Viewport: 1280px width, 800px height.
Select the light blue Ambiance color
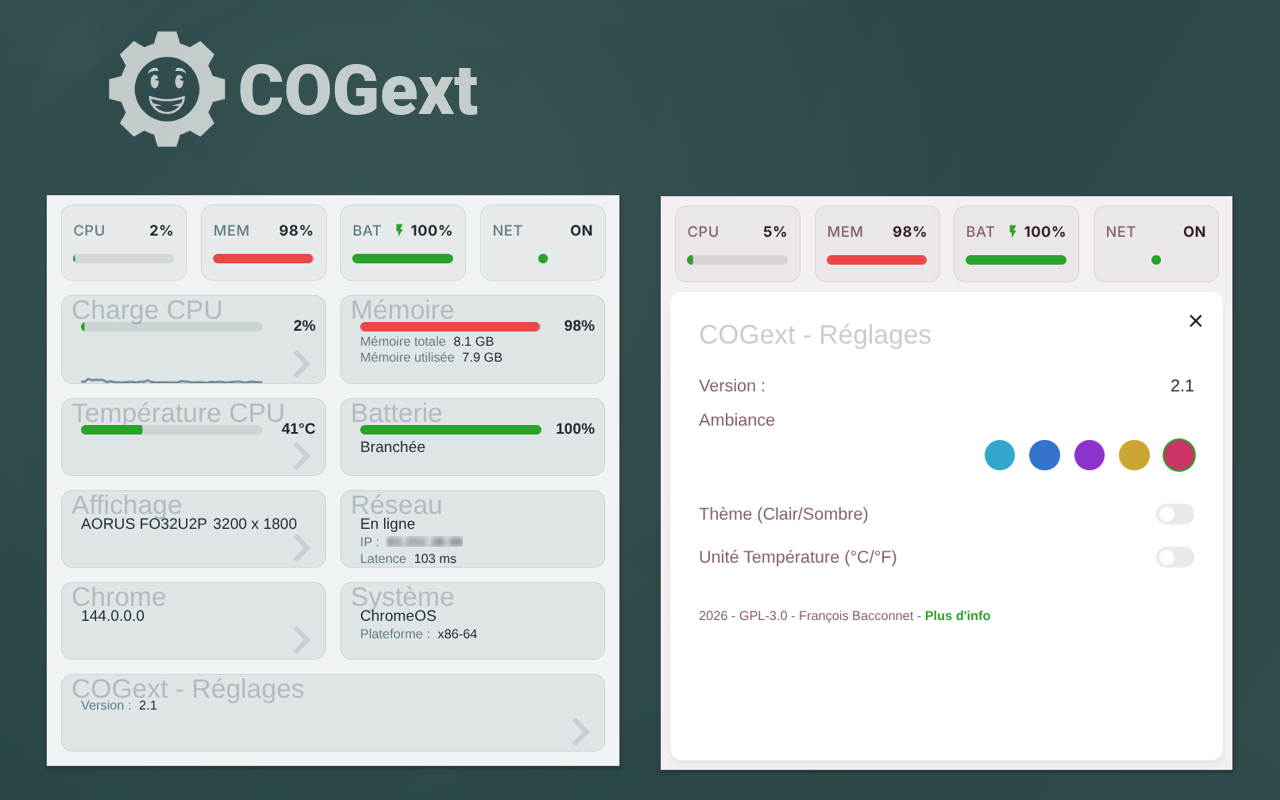point(1000,455)
